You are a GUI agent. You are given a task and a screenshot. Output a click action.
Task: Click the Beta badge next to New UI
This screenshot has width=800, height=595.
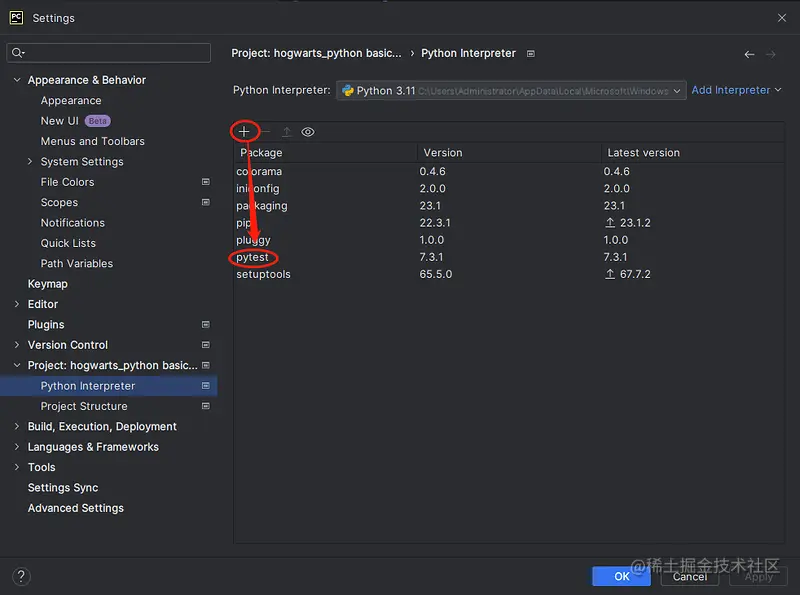tap(97, 121)
